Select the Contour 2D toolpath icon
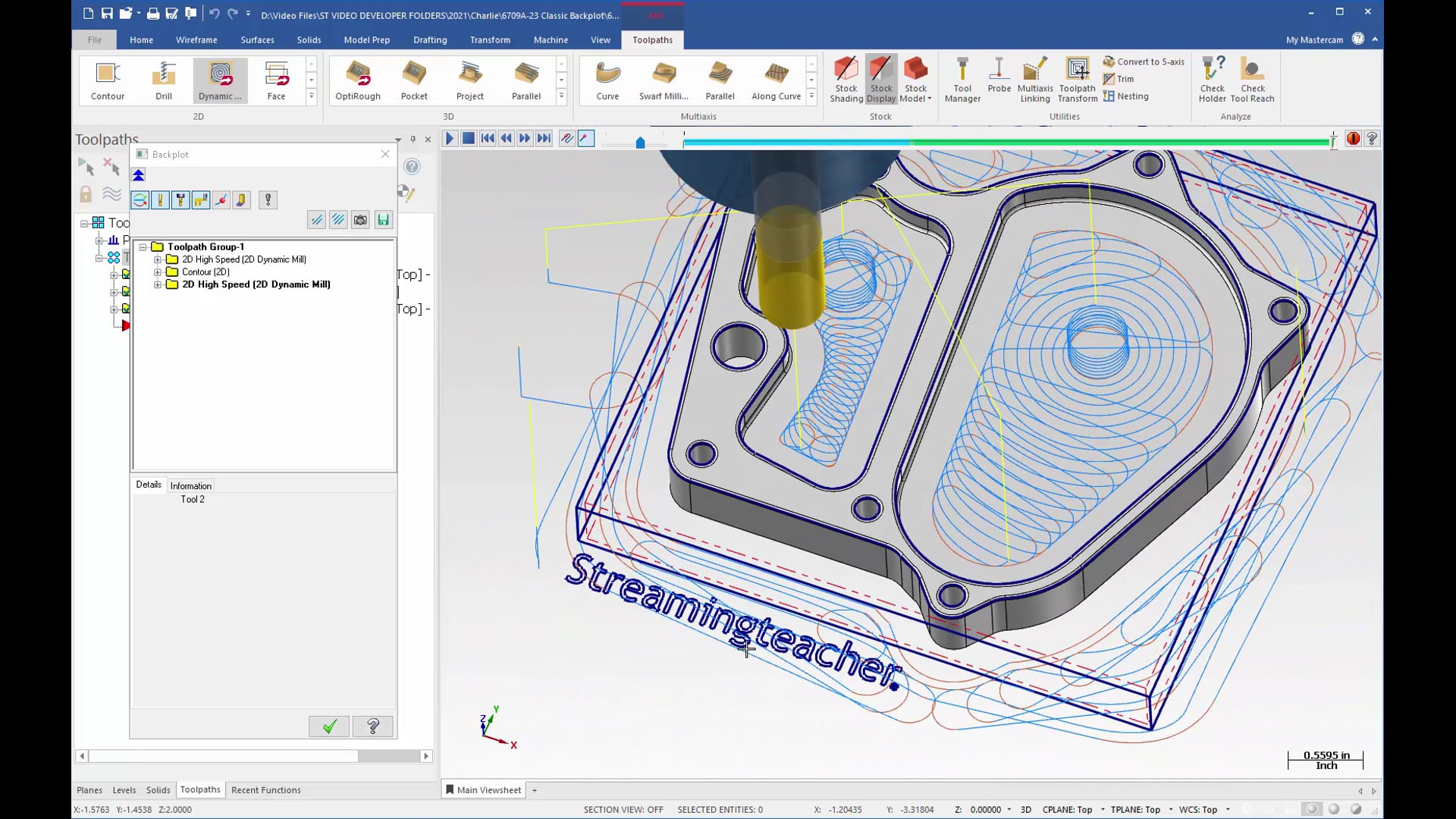Viewport: 1456px width, 819px height. [108, 80]
